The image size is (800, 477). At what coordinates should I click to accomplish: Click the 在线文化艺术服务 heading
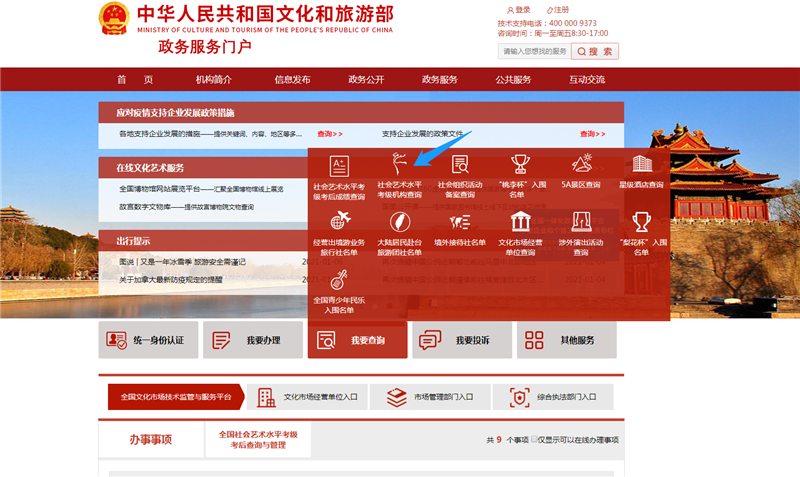[150, 168]
